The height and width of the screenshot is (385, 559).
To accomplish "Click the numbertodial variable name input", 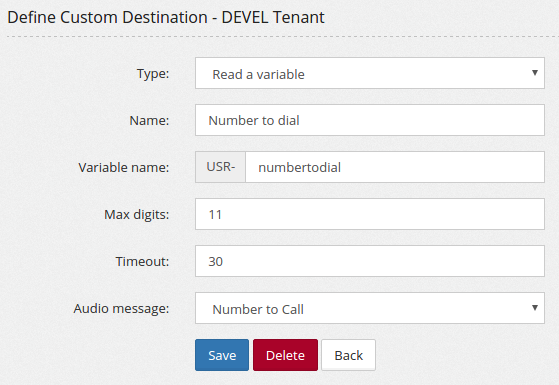I will pos(395,167).
